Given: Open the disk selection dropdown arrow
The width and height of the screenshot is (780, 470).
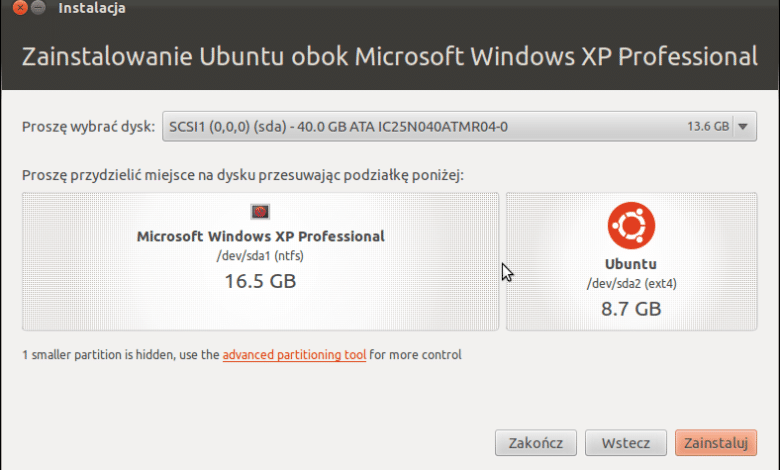Looking at the screenshot, I should click(x=743, y=126).
